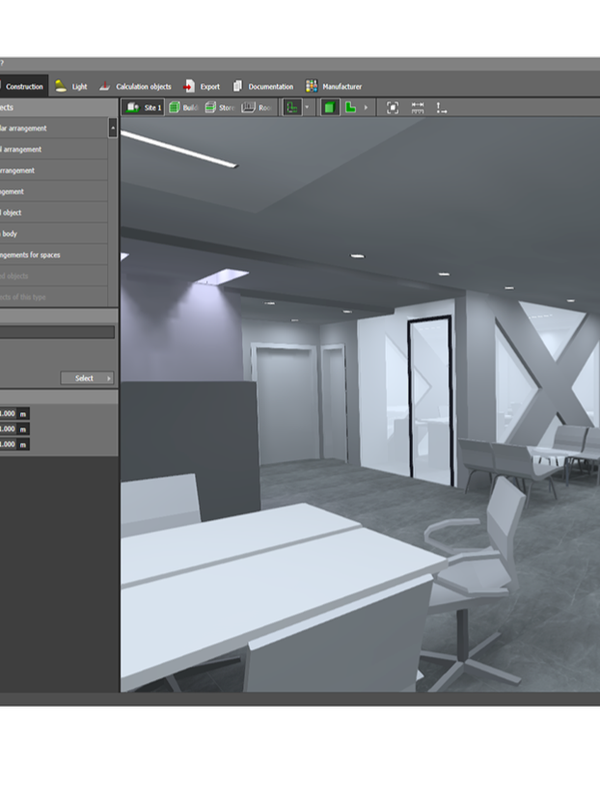
Task: Click the fit-to-view frame icon
Action: click(x=392, y=107)
